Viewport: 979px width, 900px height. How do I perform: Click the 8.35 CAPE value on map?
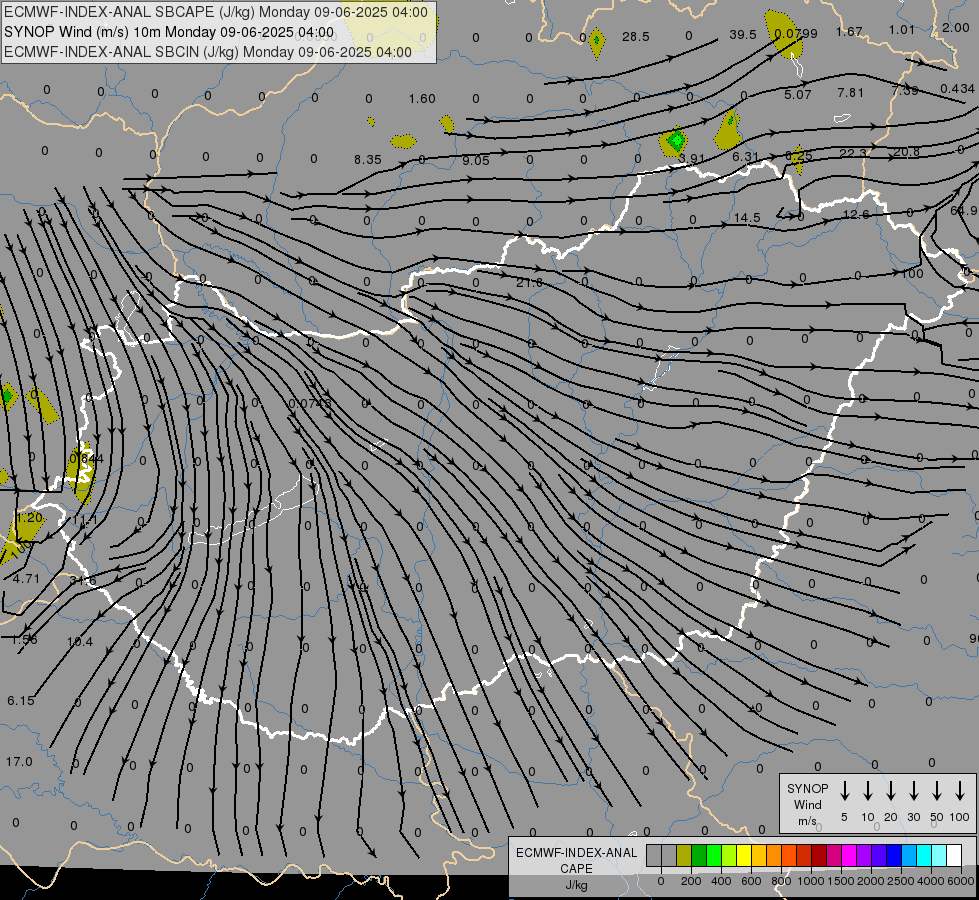point(368,160)
